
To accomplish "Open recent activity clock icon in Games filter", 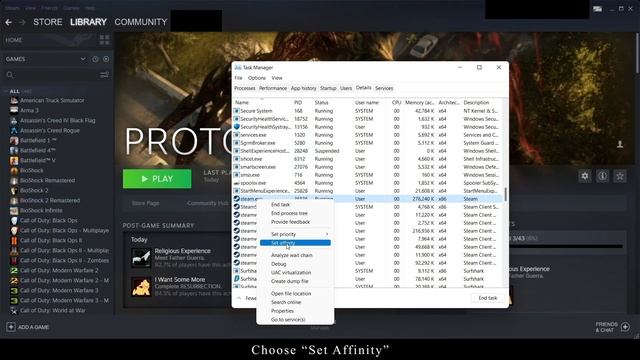I will (95, 59).
